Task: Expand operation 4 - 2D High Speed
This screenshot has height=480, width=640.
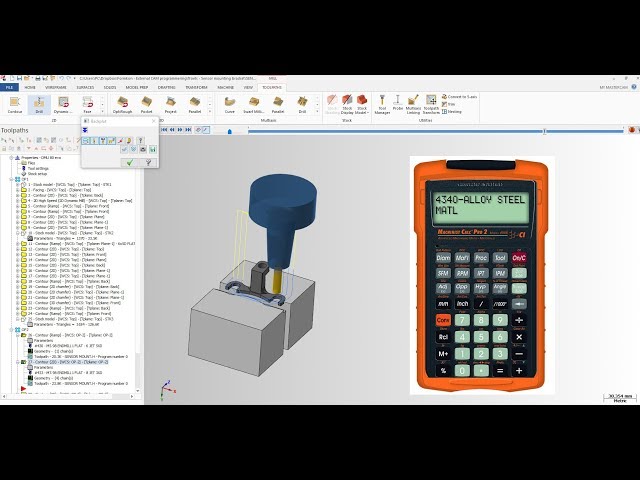Action: pyautogui.click(x=18, y=201)
